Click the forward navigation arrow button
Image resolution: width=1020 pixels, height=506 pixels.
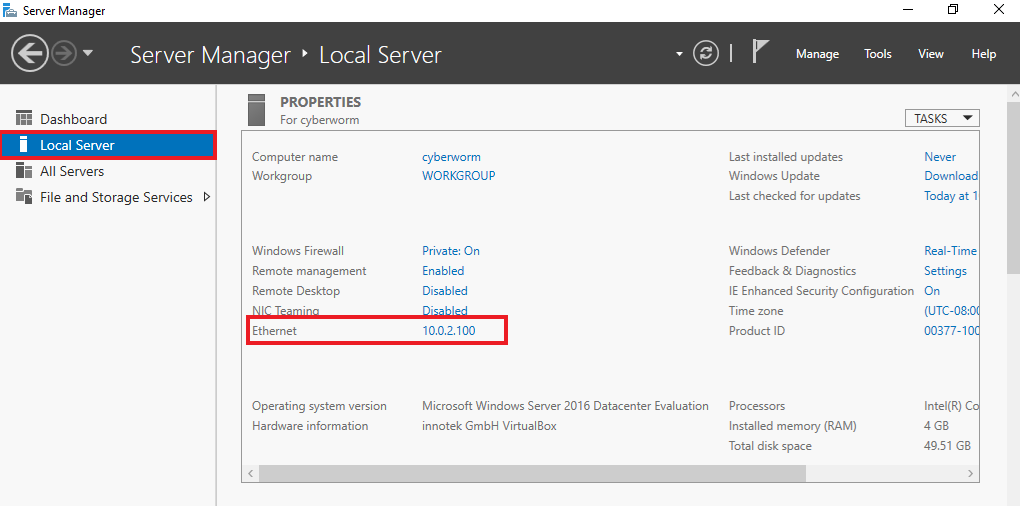pyautogui.click(x=64, y=53)
